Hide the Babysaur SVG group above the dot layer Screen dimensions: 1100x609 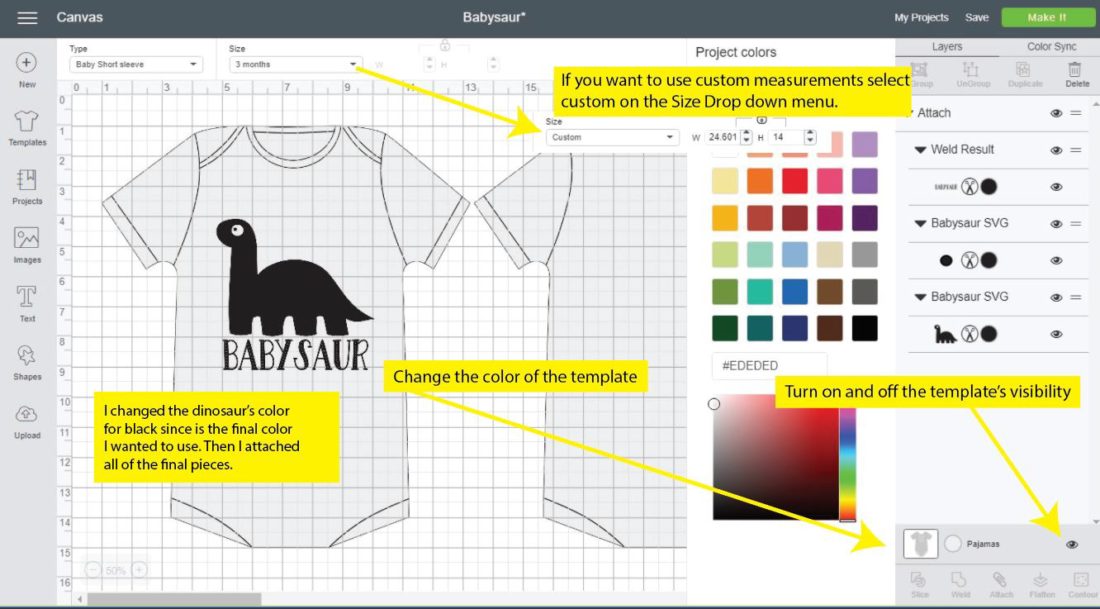[x=1056, y=224]
